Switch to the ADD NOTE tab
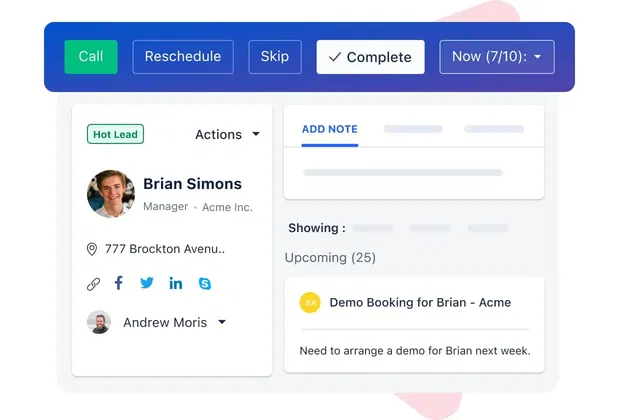Screen dimensions: 620x420 (x=329, y=129)
